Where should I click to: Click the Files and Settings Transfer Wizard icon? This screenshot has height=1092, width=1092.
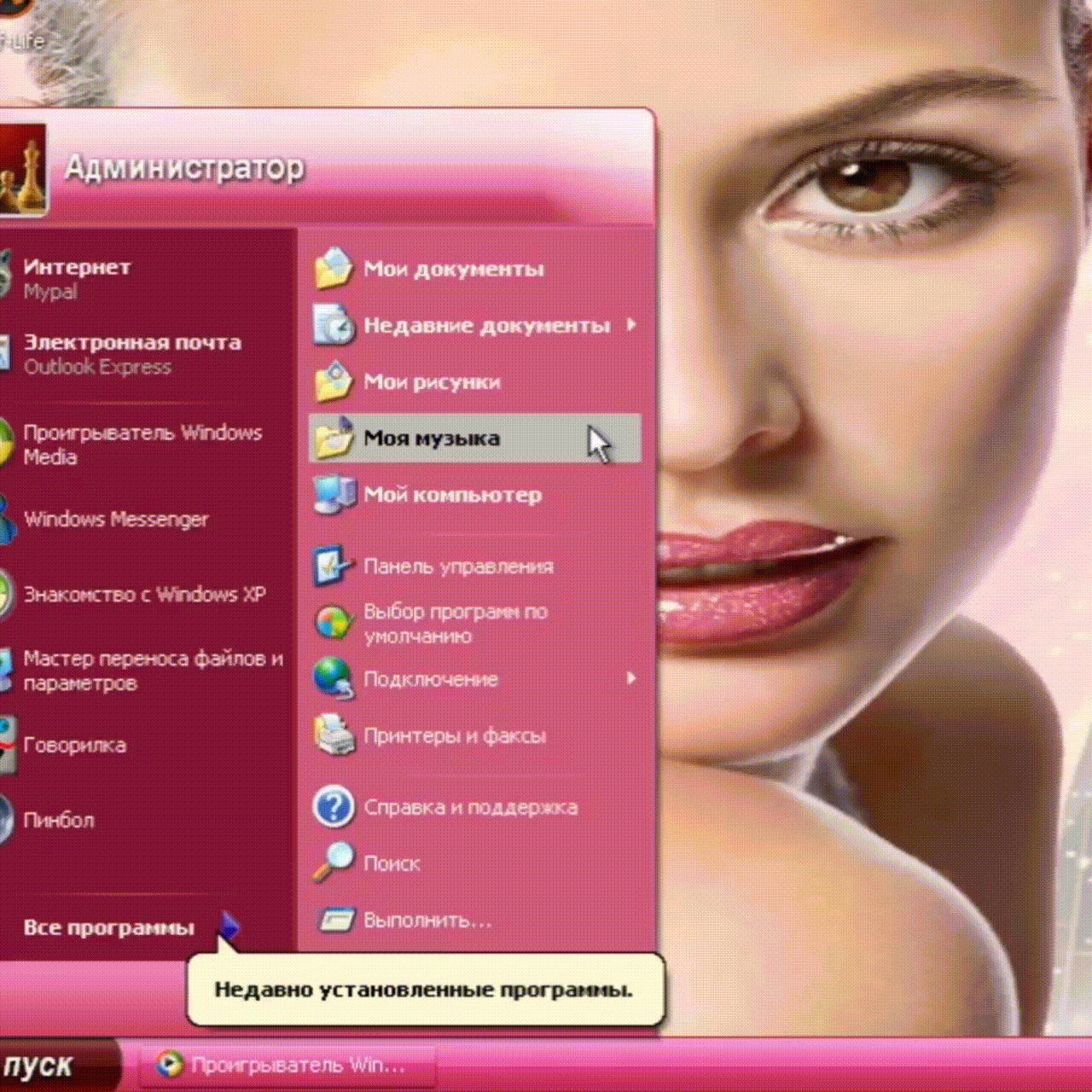pos(6,670)
